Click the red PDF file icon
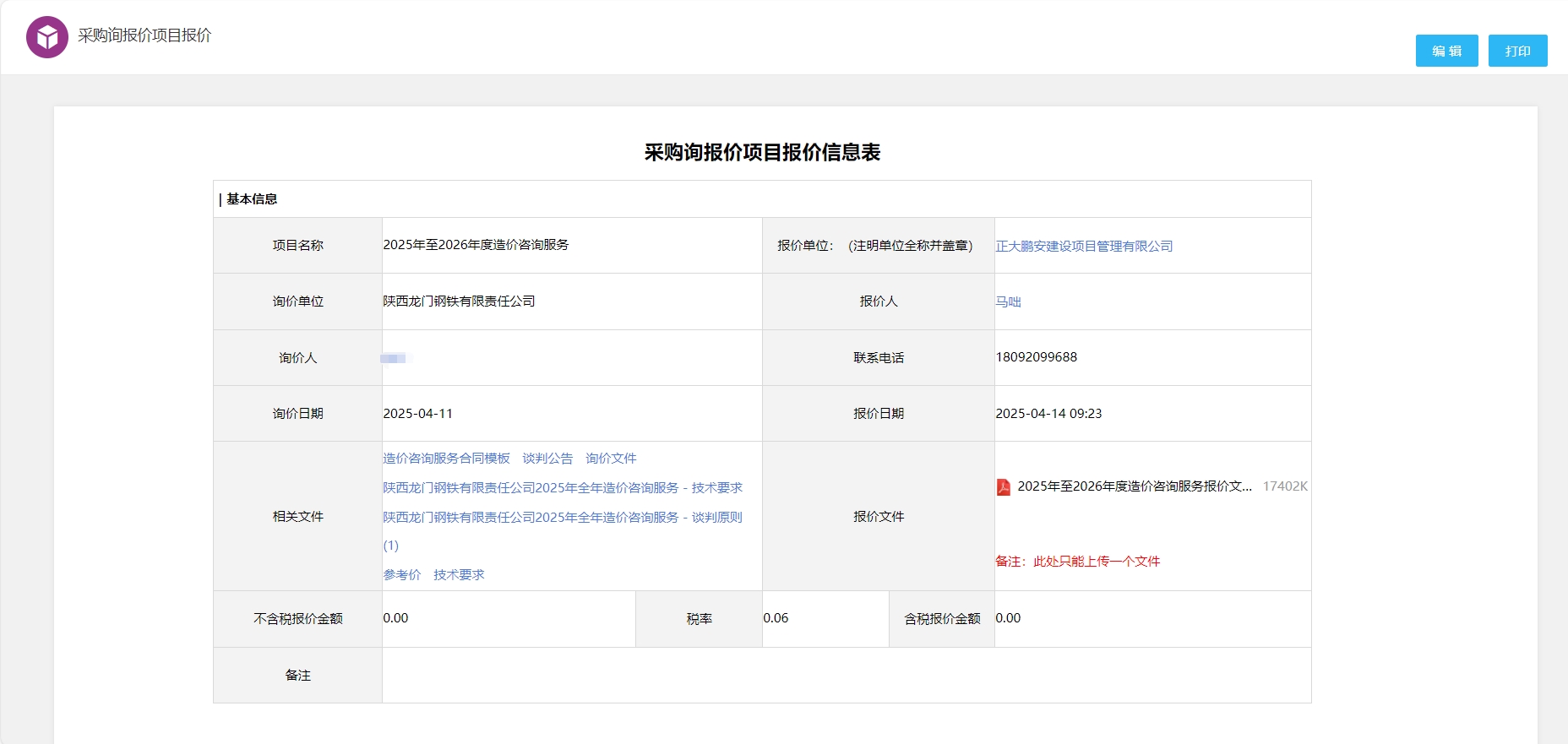The image size is (1568, 744). point(1003,487)
